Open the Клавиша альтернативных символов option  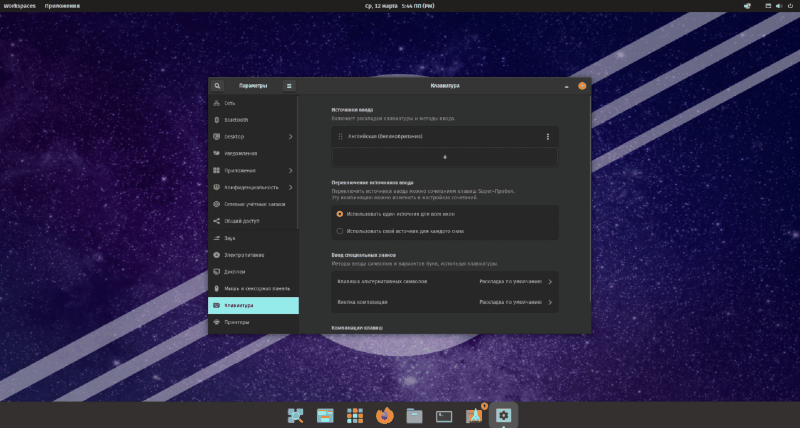click(444, 282)
